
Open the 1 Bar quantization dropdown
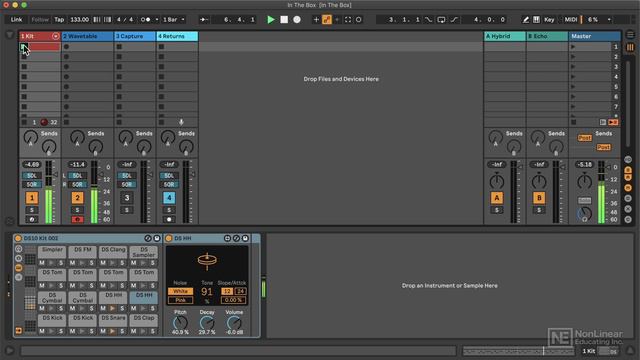[174, 20]
